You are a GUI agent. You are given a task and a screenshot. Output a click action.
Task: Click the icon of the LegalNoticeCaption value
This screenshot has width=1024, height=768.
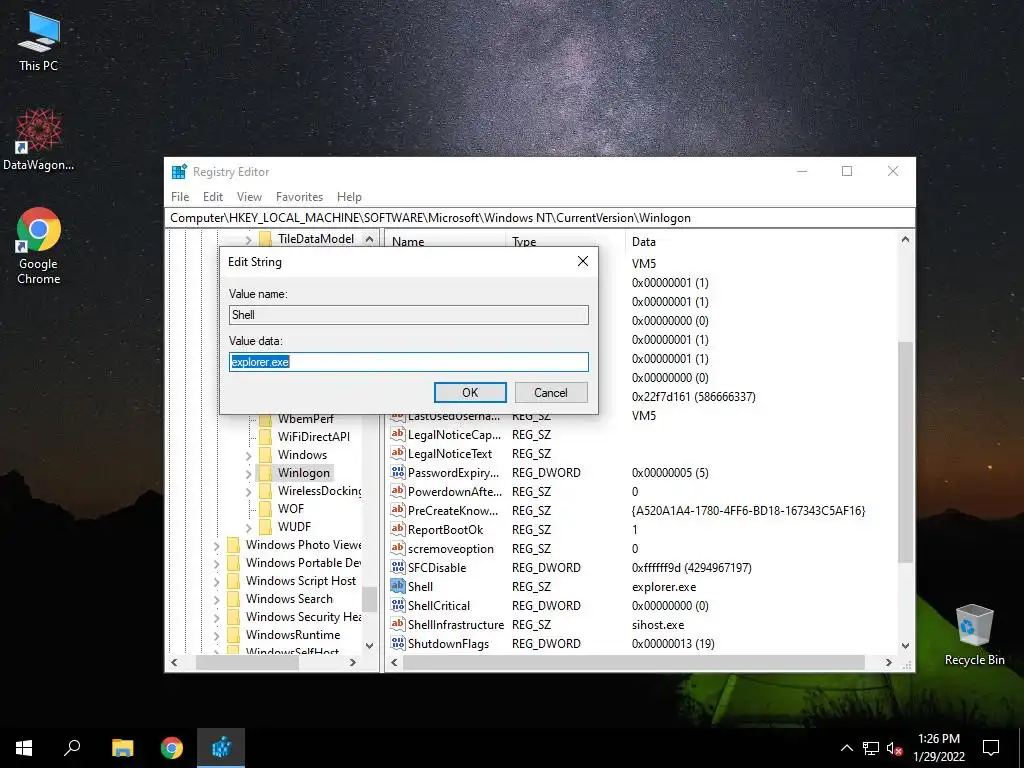coord(398,434)
